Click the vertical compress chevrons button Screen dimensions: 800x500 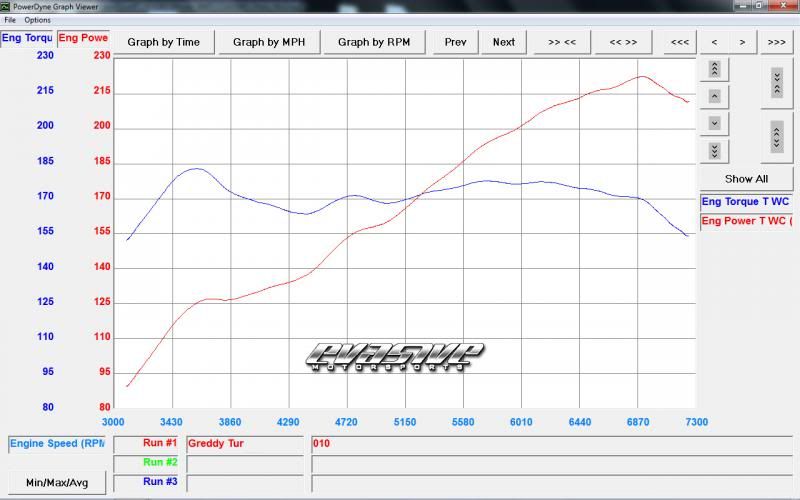777,83
